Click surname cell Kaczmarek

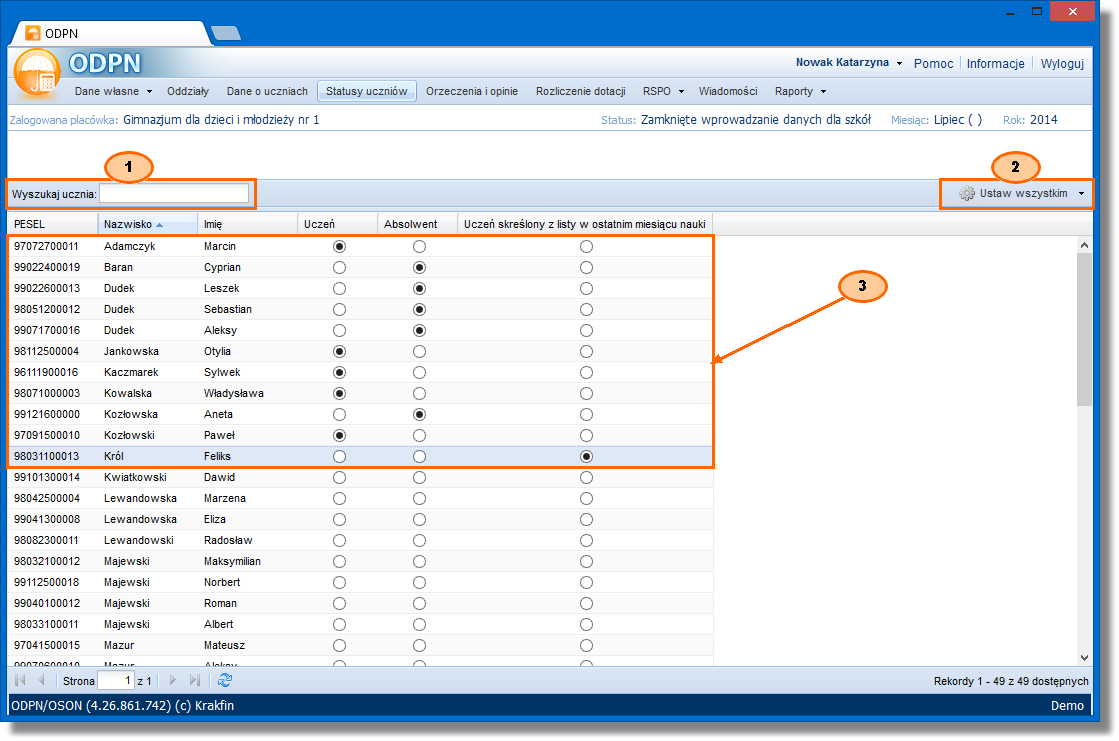131,373
